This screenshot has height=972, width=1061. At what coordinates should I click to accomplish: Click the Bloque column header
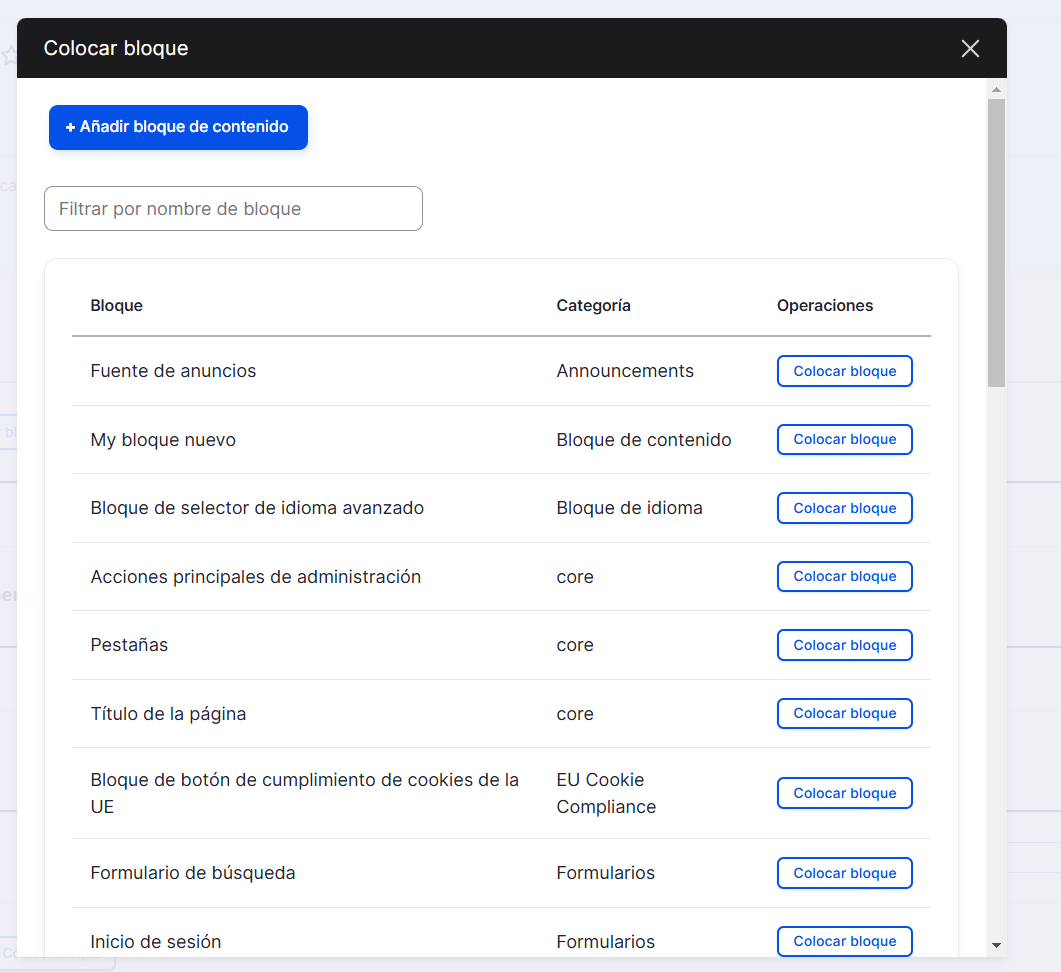tap(117, 306)
